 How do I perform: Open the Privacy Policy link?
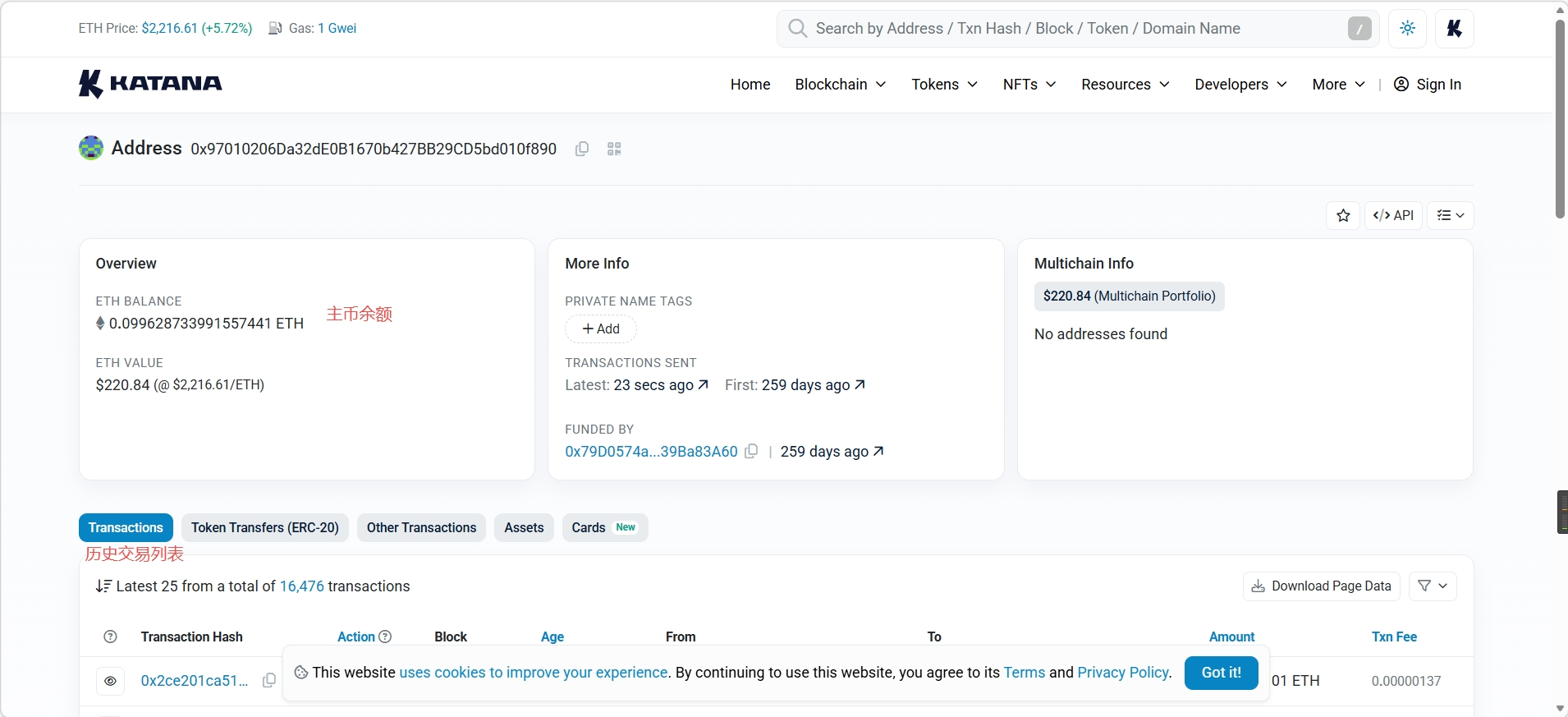coord(1123,673)
